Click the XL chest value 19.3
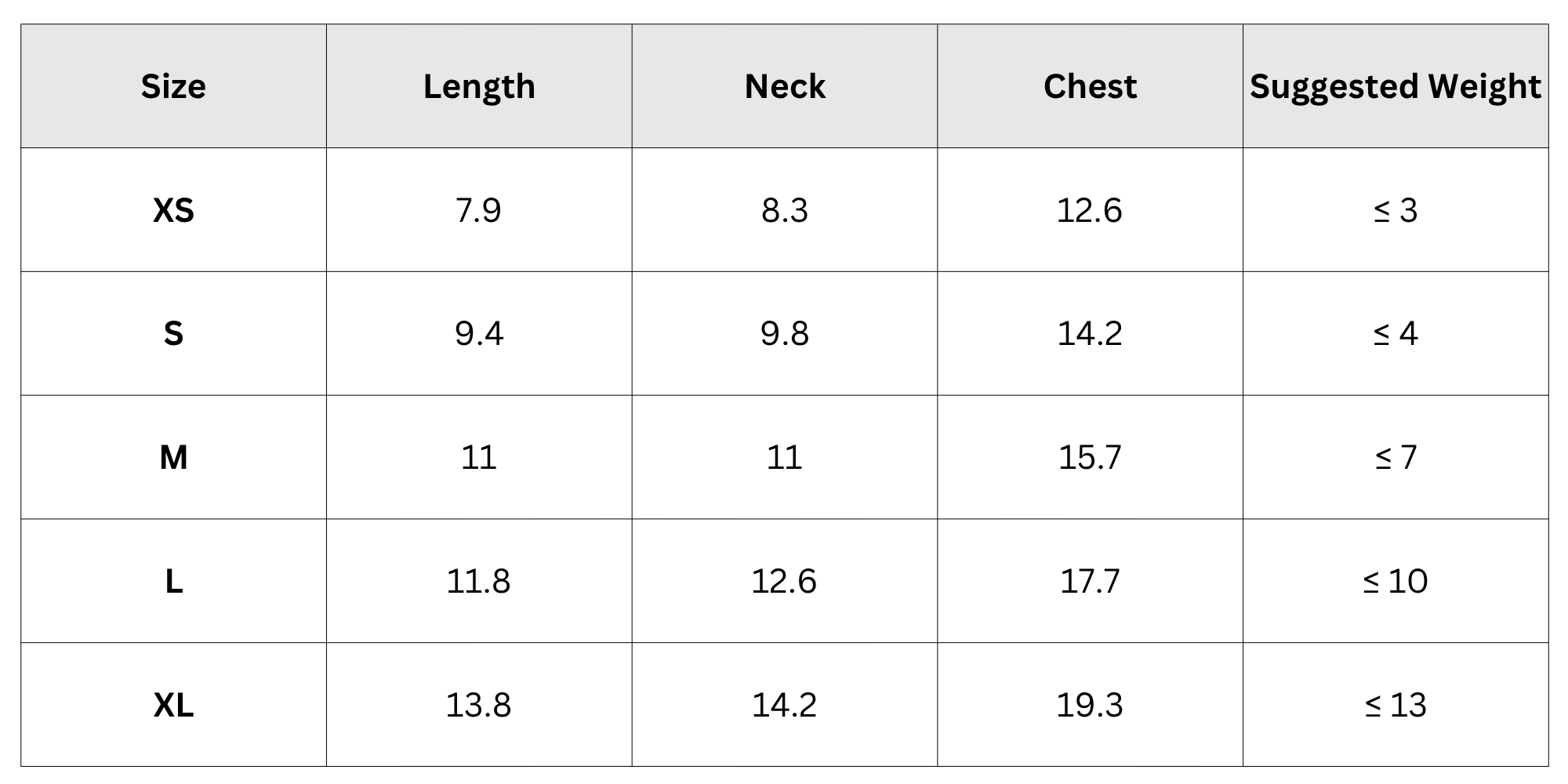 (1090, 705)
